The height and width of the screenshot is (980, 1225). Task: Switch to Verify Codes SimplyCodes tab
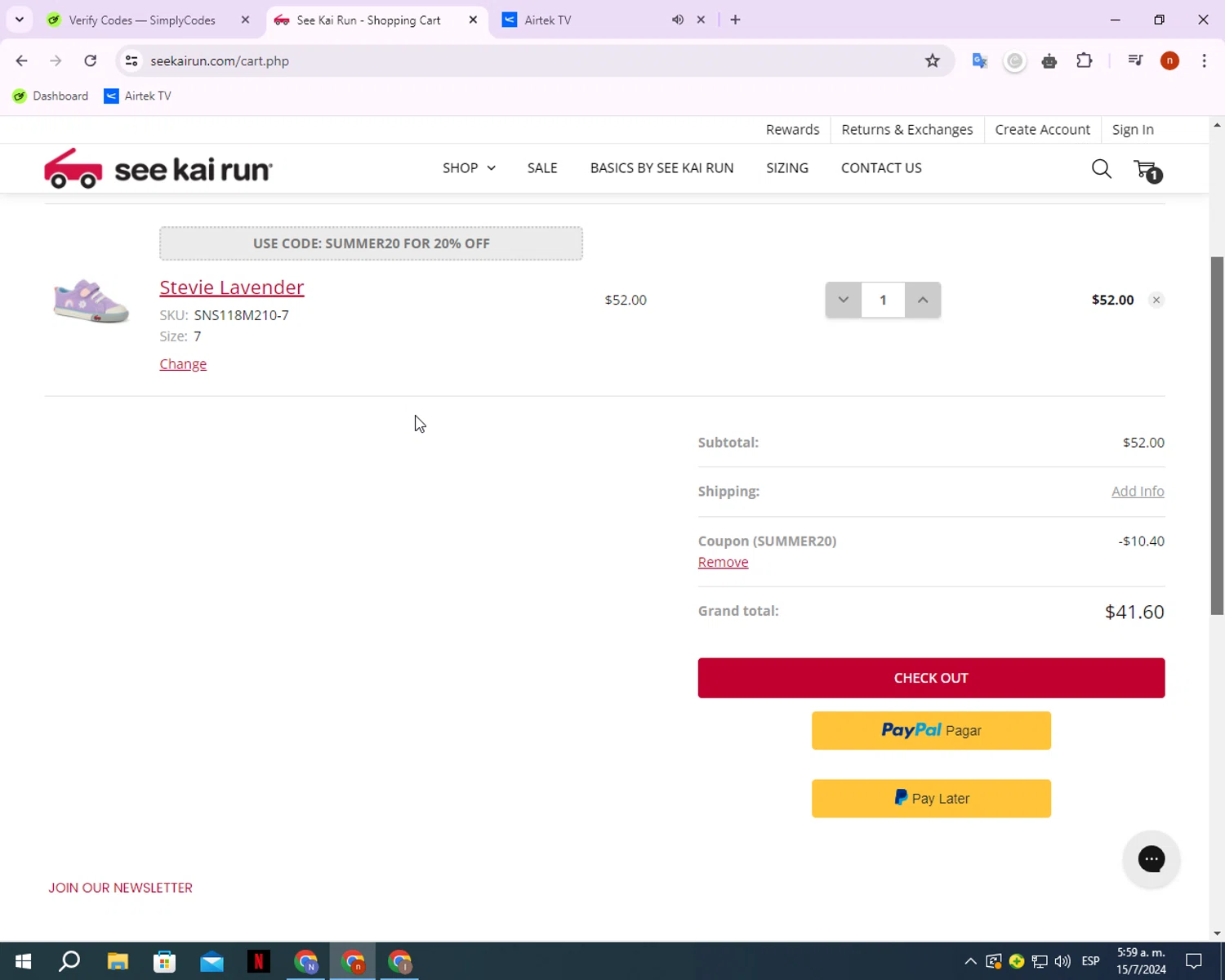click(141, 20)
